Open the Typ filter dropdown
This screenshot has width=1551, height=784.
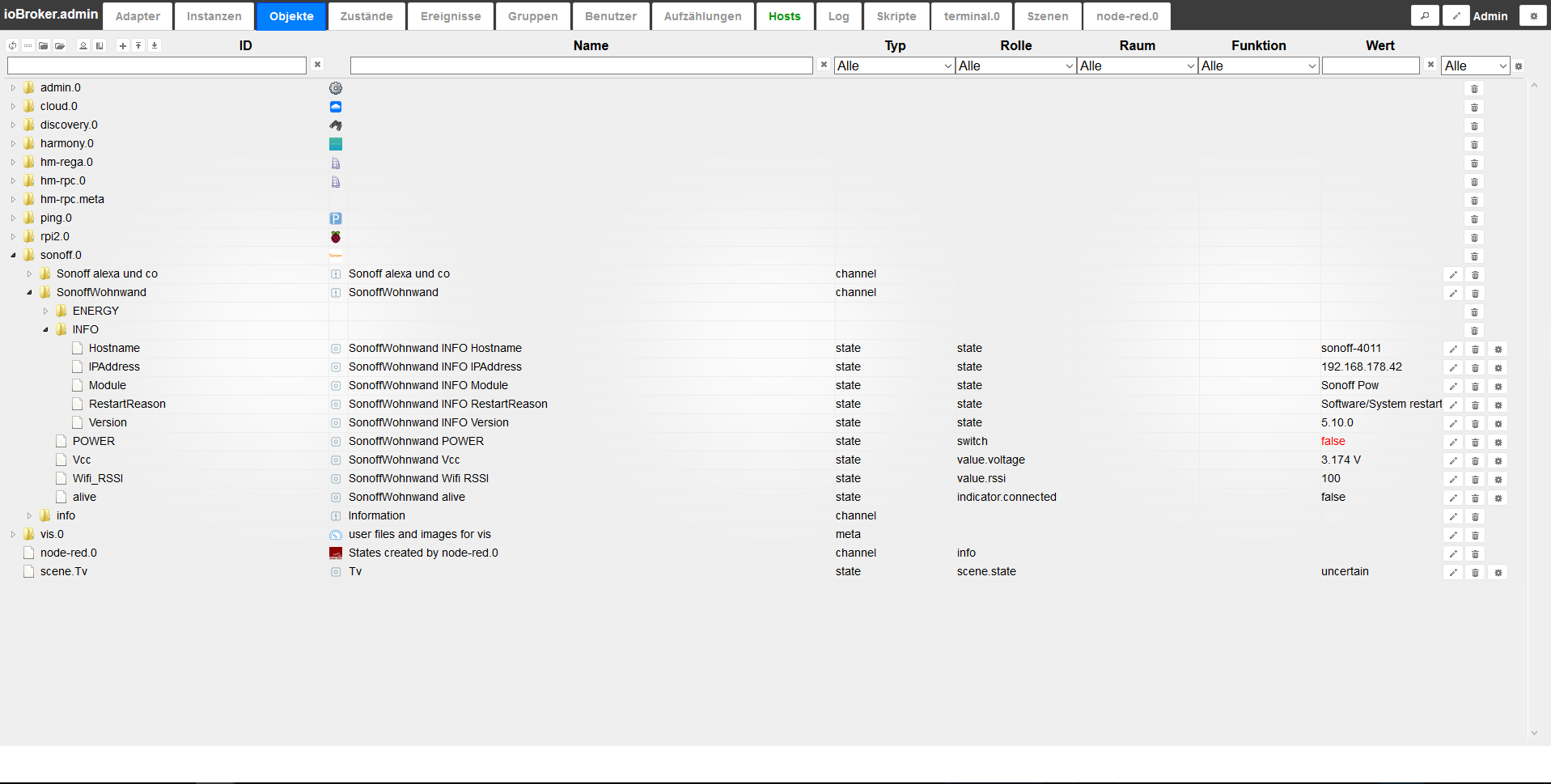point(894,66)
